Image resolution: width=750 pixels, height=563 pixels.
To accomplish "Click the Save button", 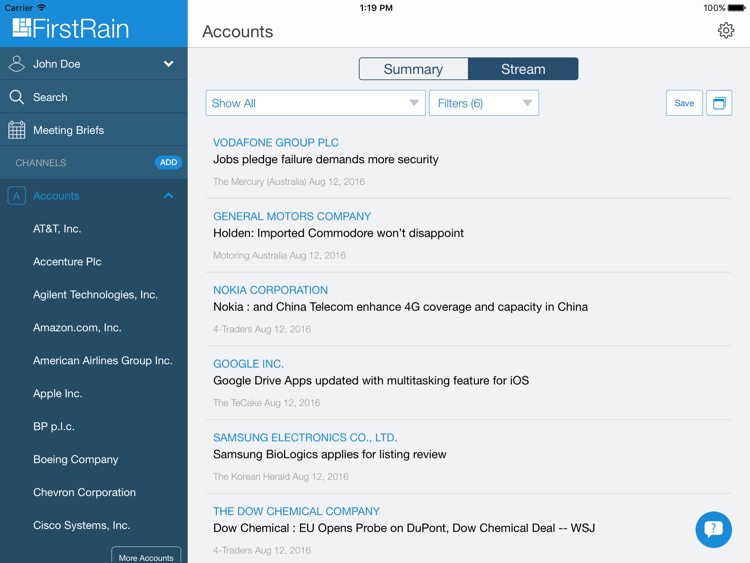I will [x=684, y=103].
